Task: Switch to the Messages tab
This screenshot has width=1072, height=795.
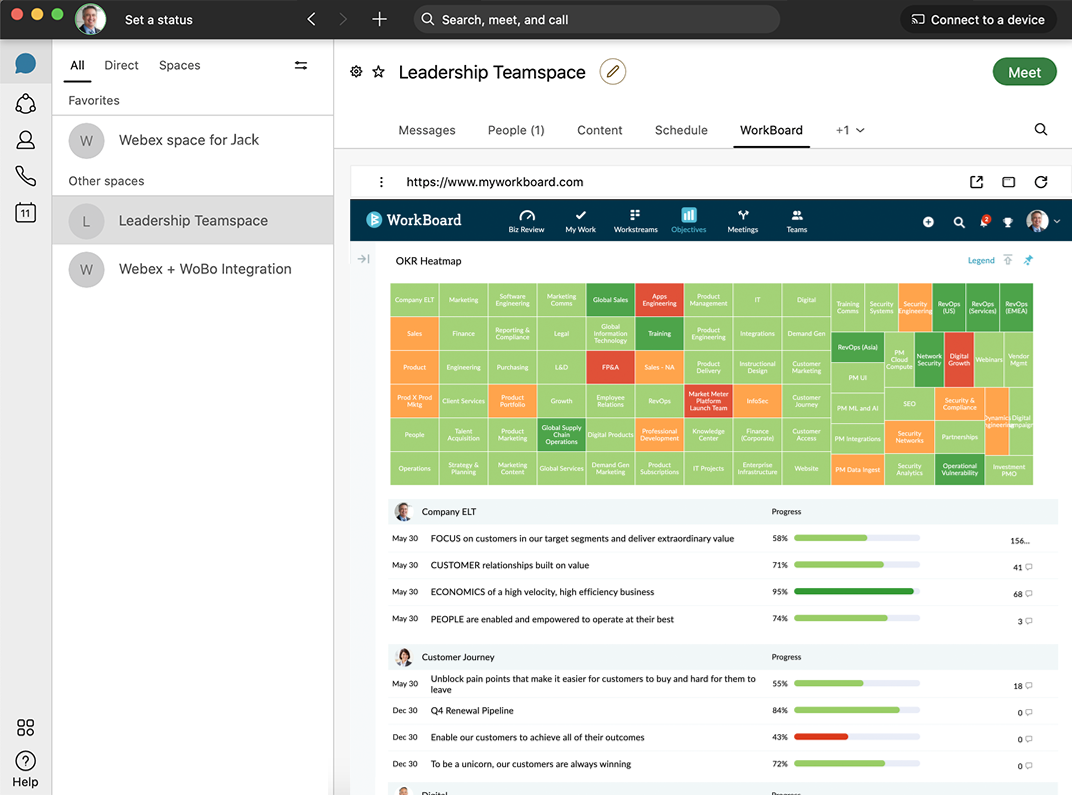Action: point(427,130)
